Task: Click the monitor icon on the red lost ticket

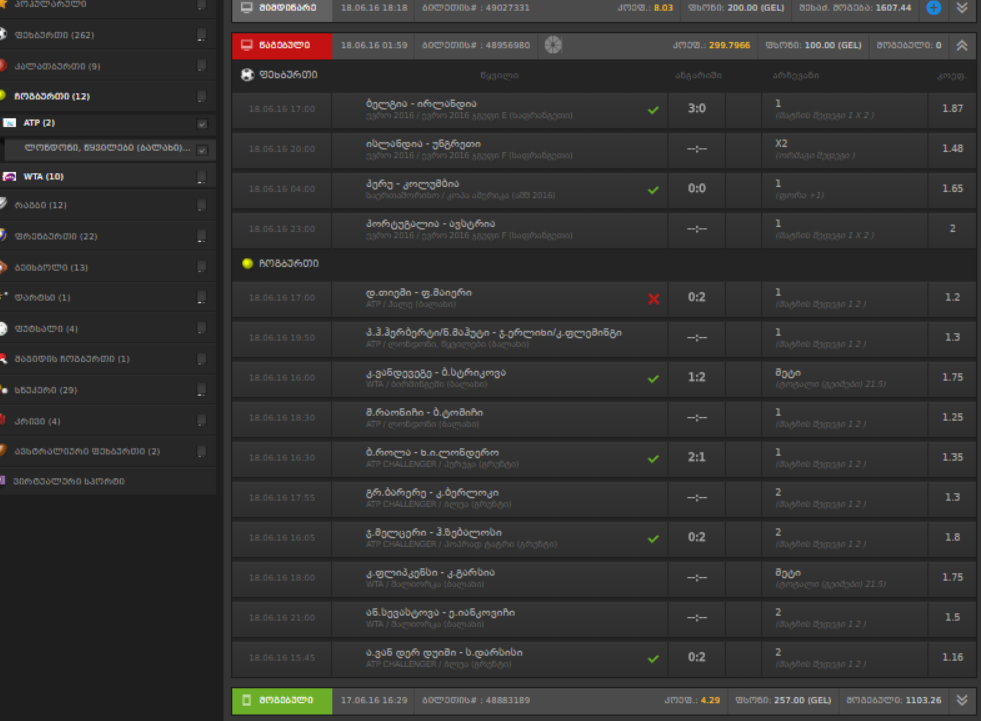Action: click(x=247, y=45)
